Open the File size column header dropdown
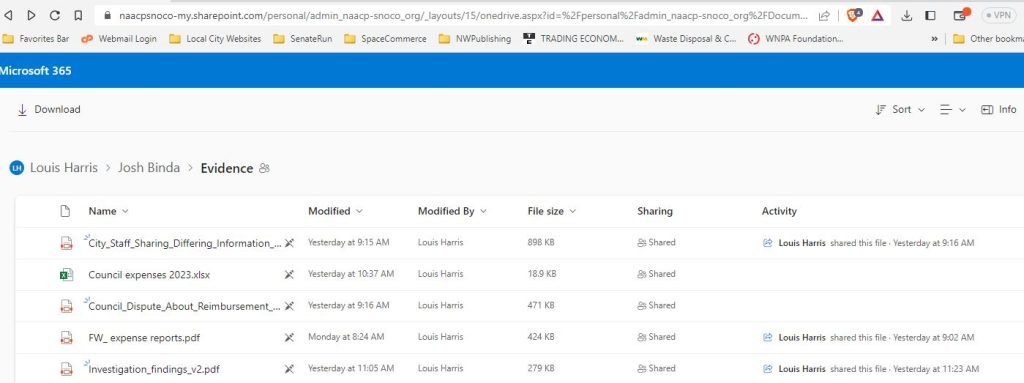This screenshot has height=383, width=1024. [x=552, y=211]
